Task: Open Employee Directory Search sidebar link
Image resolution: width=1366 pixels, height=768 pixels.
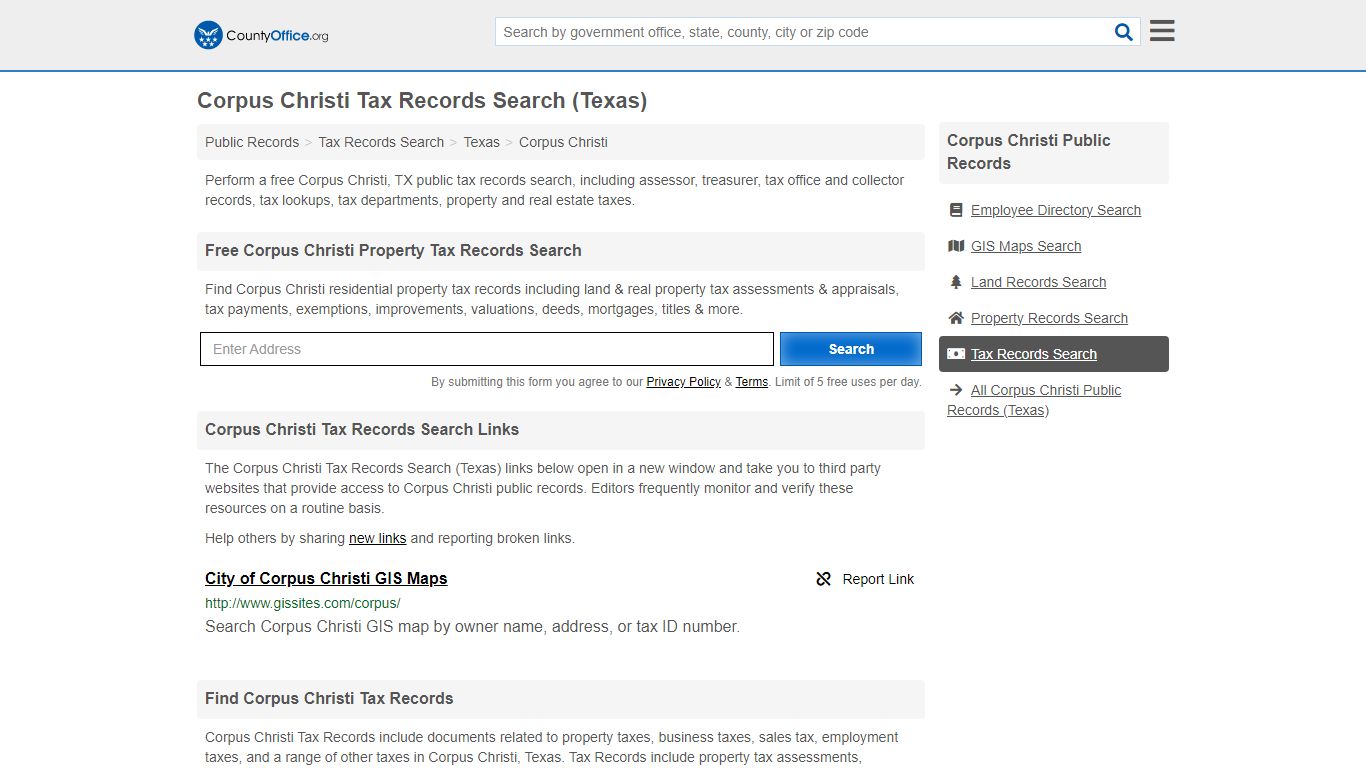Action: tap(1056, 210)
